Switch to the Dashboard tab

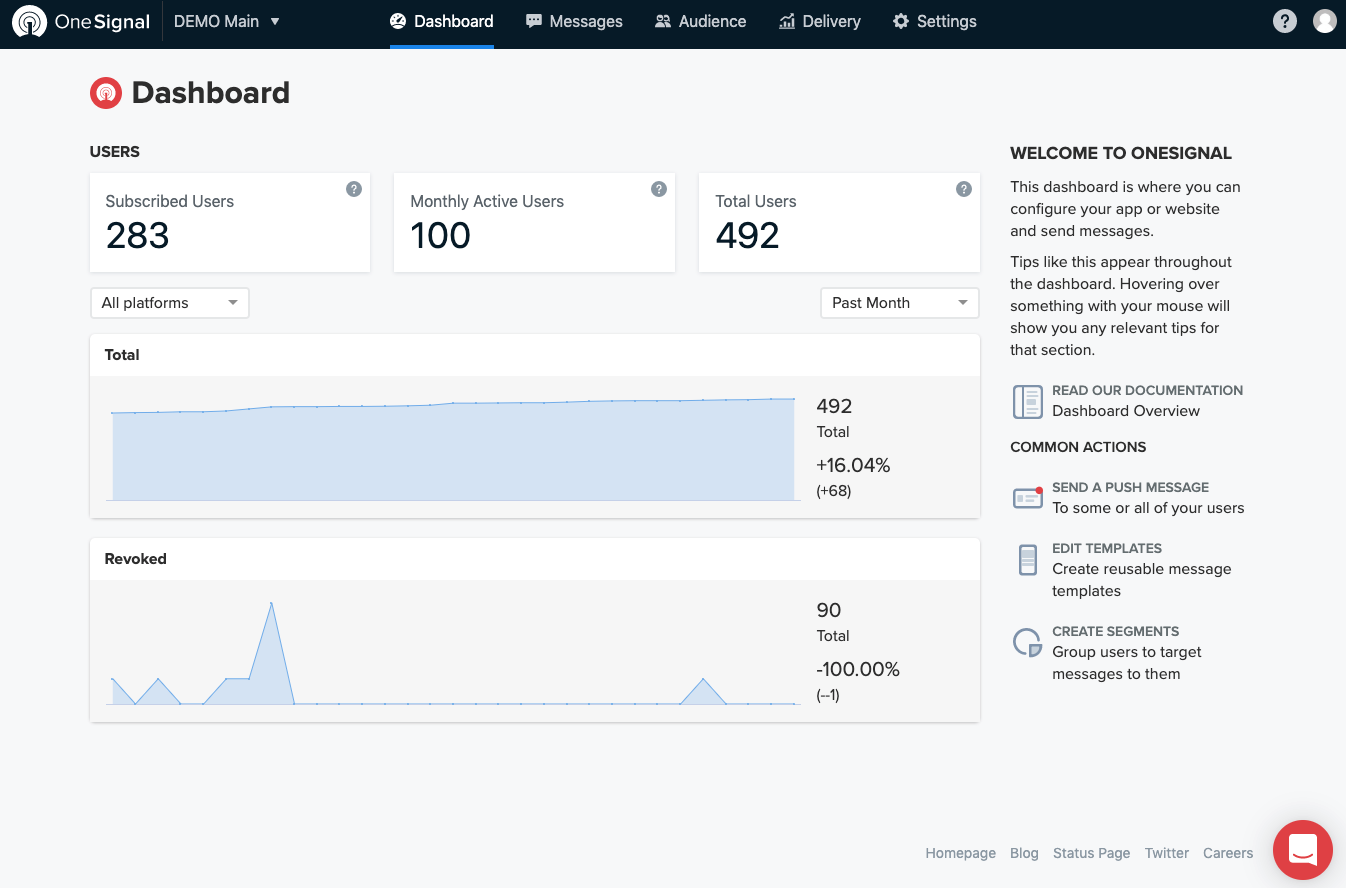point(442,21)
